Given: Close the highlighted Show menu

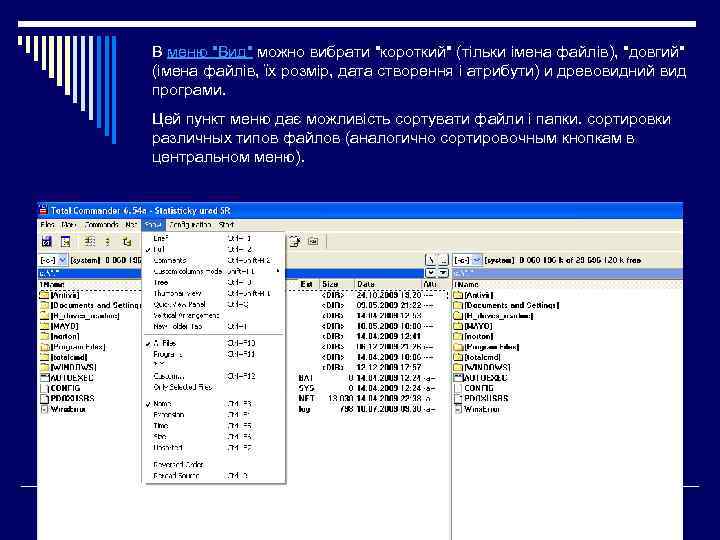Looking at the screenshot, I should (153, 225).
